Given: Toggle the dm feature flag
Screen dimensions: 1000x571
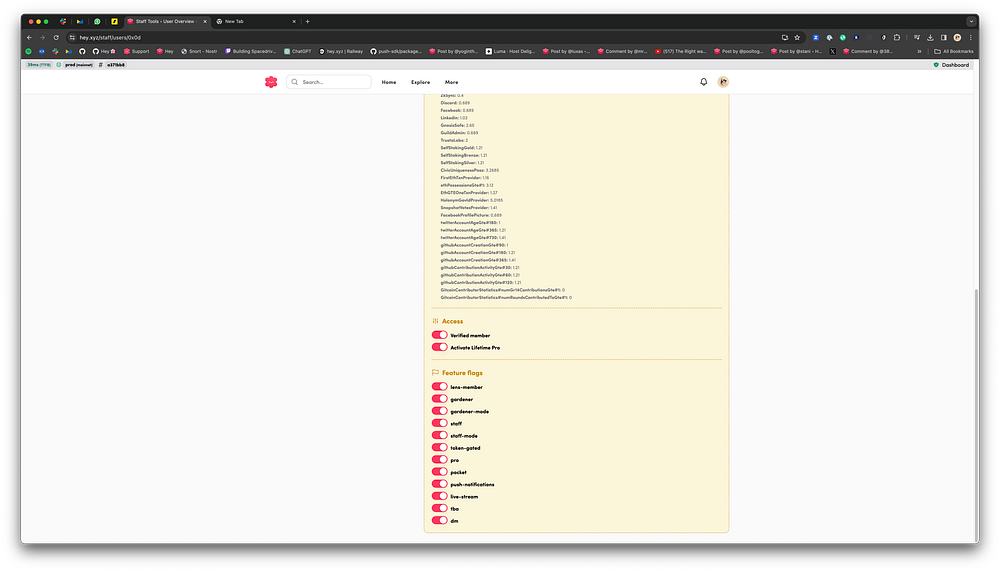Looking at the screenshot, I should tap(439, 520).
